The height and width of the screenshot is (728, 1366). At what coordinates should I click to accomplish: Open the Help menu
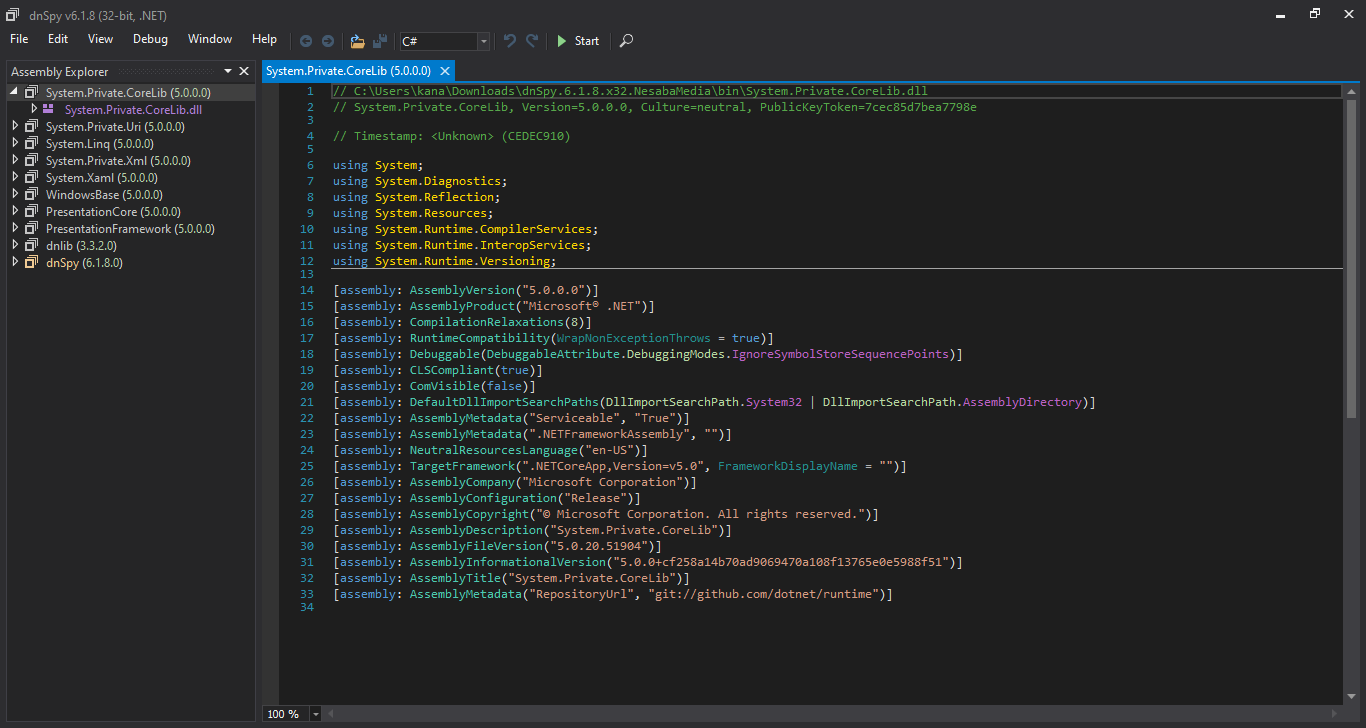[265, 39]
